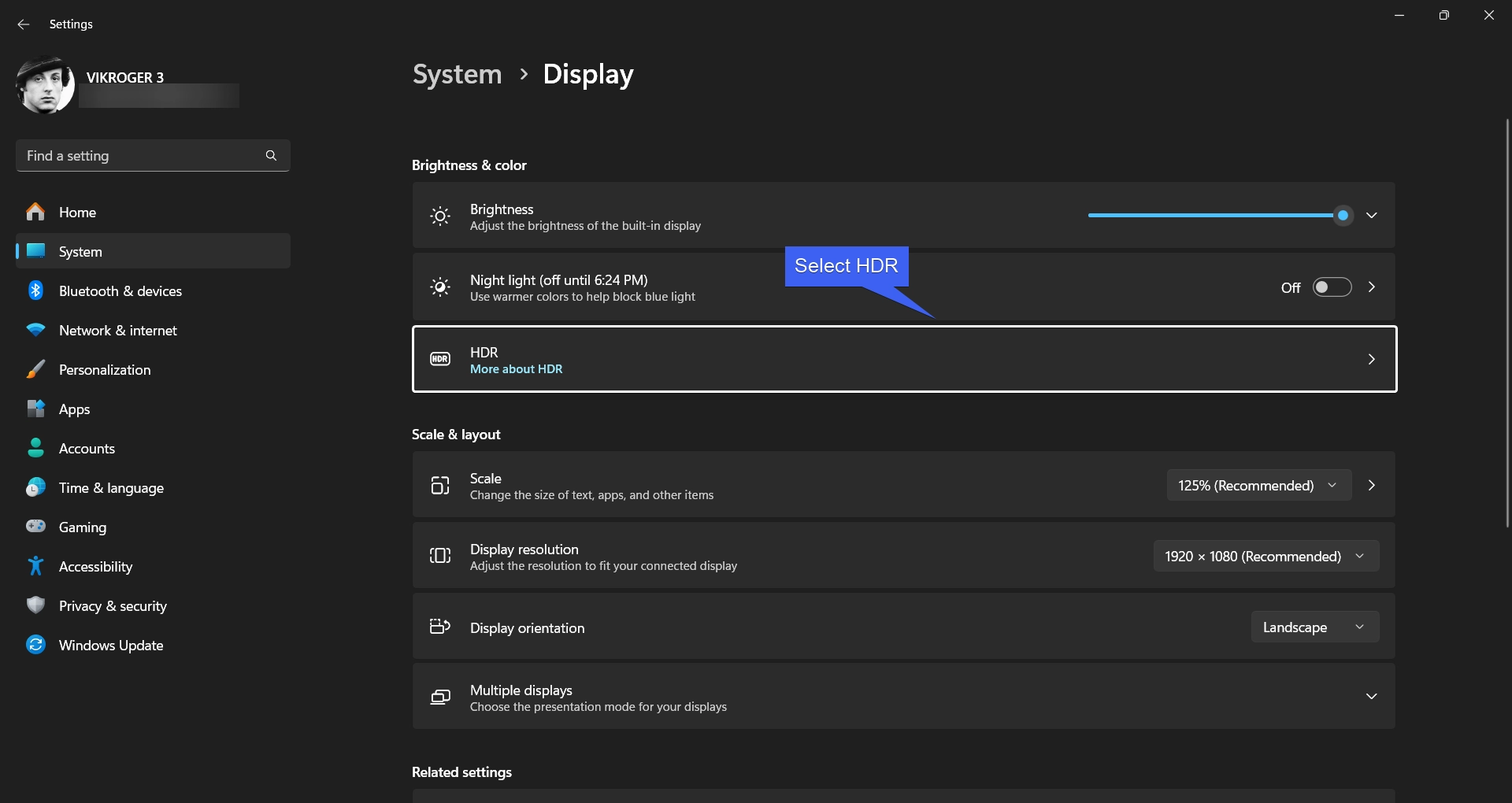Open custom scaling chevron beside Scale
The image size is (1512, 803).
(1371, 485)
